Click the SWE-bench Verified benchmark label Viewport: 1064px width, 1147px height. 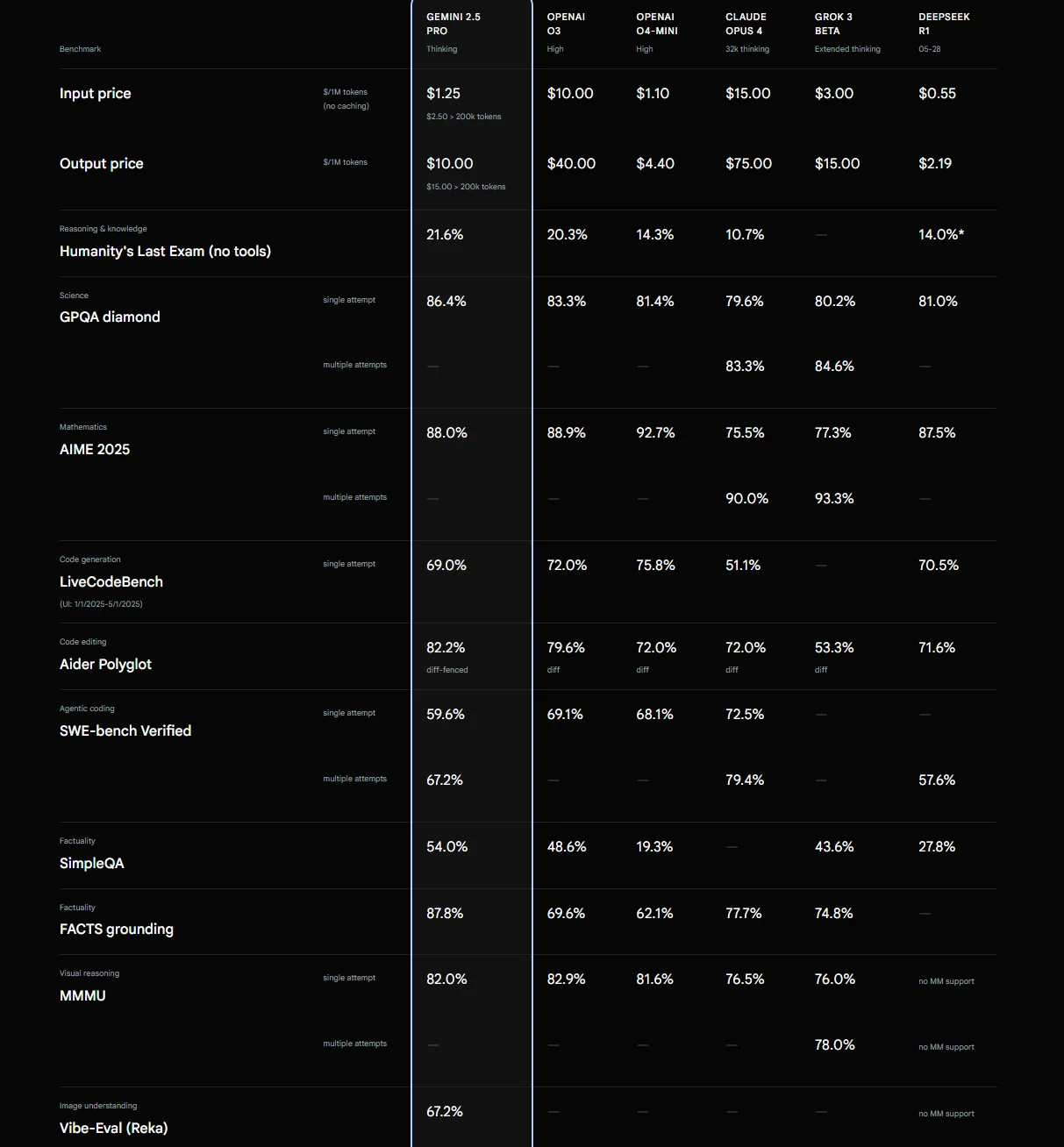pos(125,730)
